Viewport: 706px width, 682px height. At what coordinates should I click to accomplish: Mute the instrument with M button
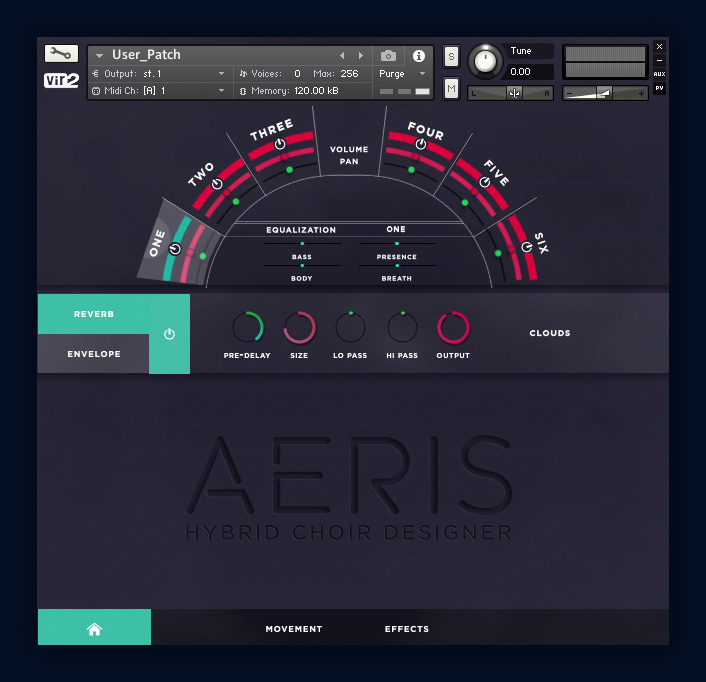(451, 90)
